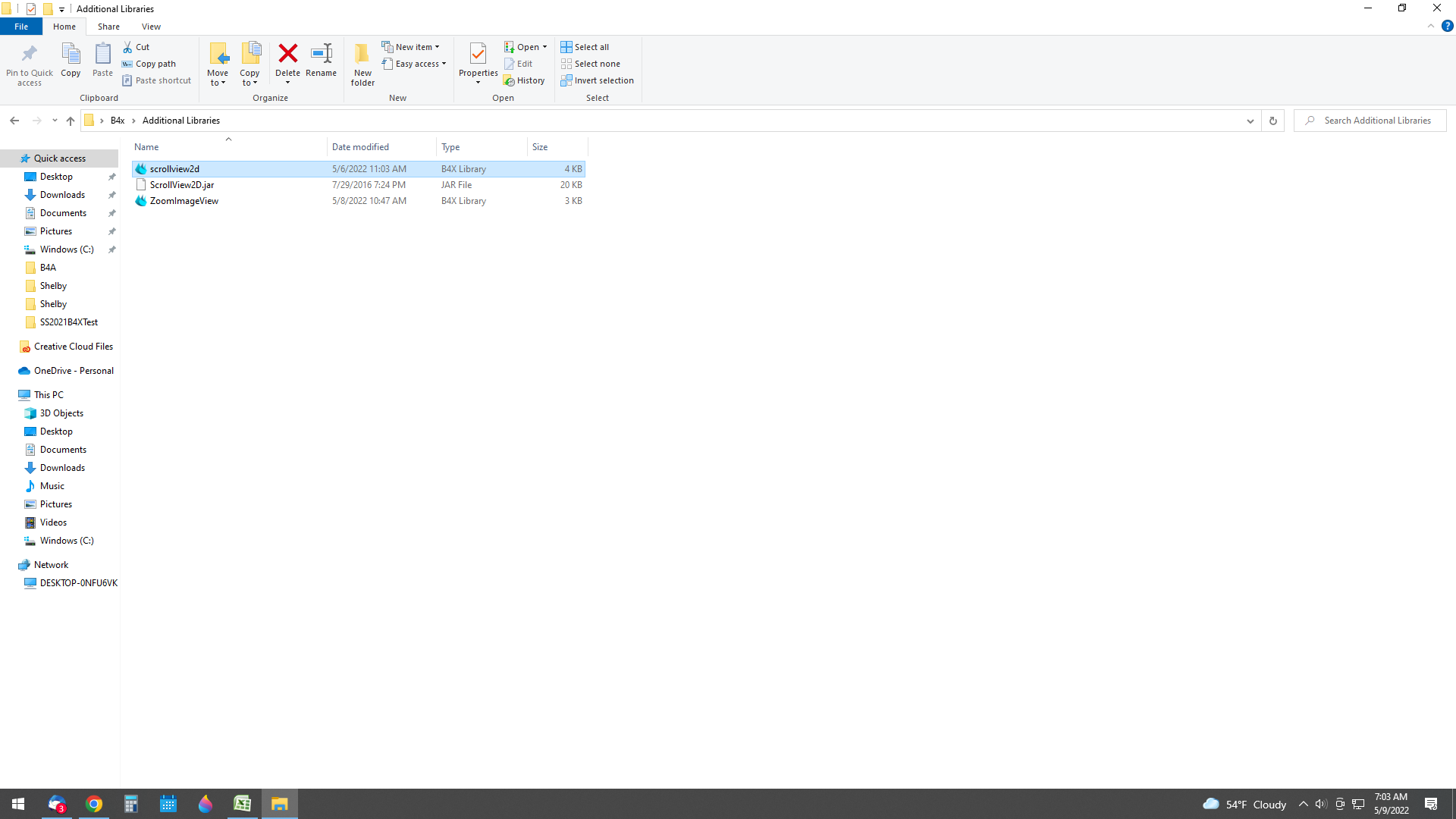Open Chrome from the taskbar
This screenshot has width=1456, height=819.
[x=94, y=804]
